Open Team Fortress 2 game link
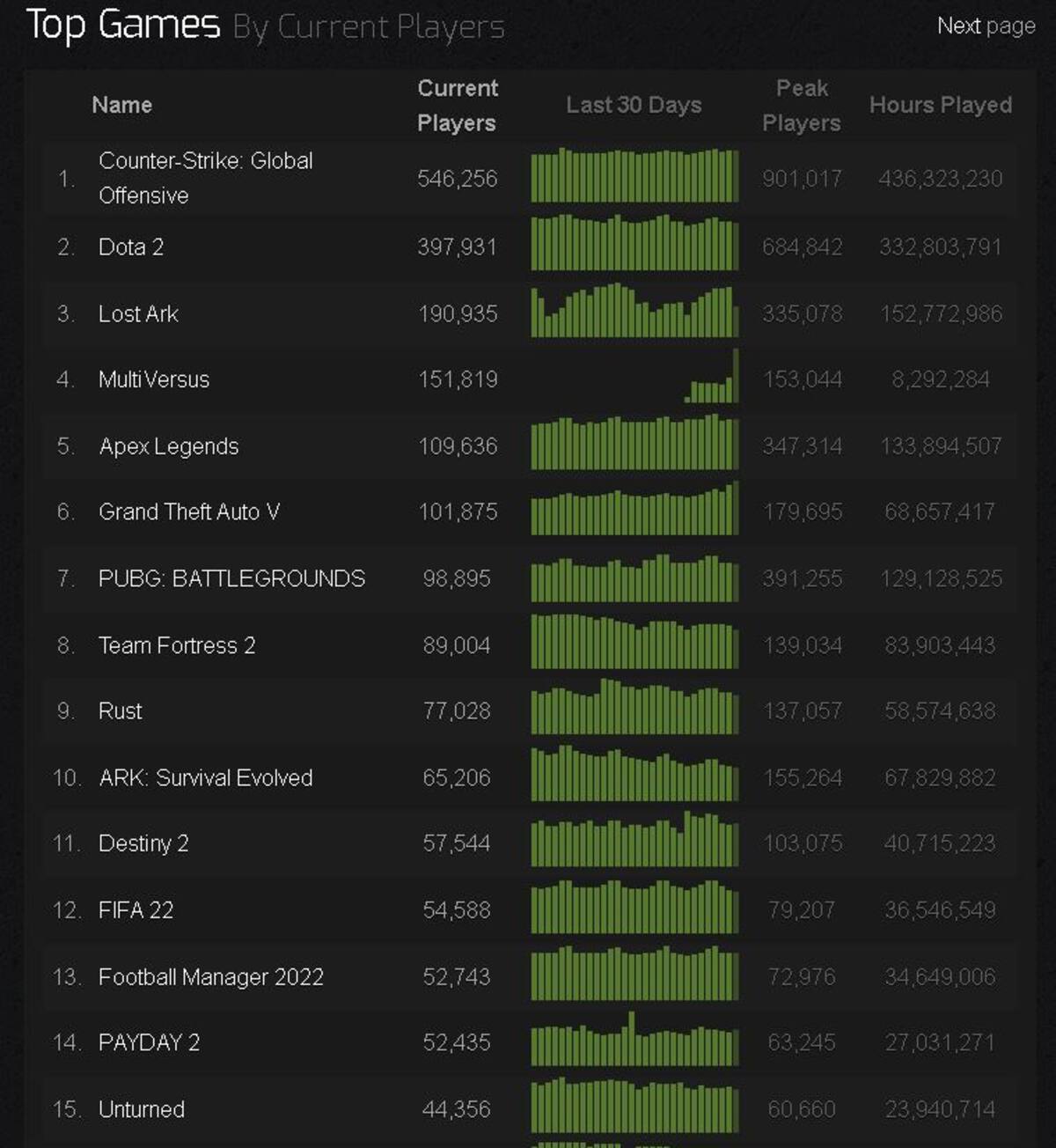 [177, 645]
